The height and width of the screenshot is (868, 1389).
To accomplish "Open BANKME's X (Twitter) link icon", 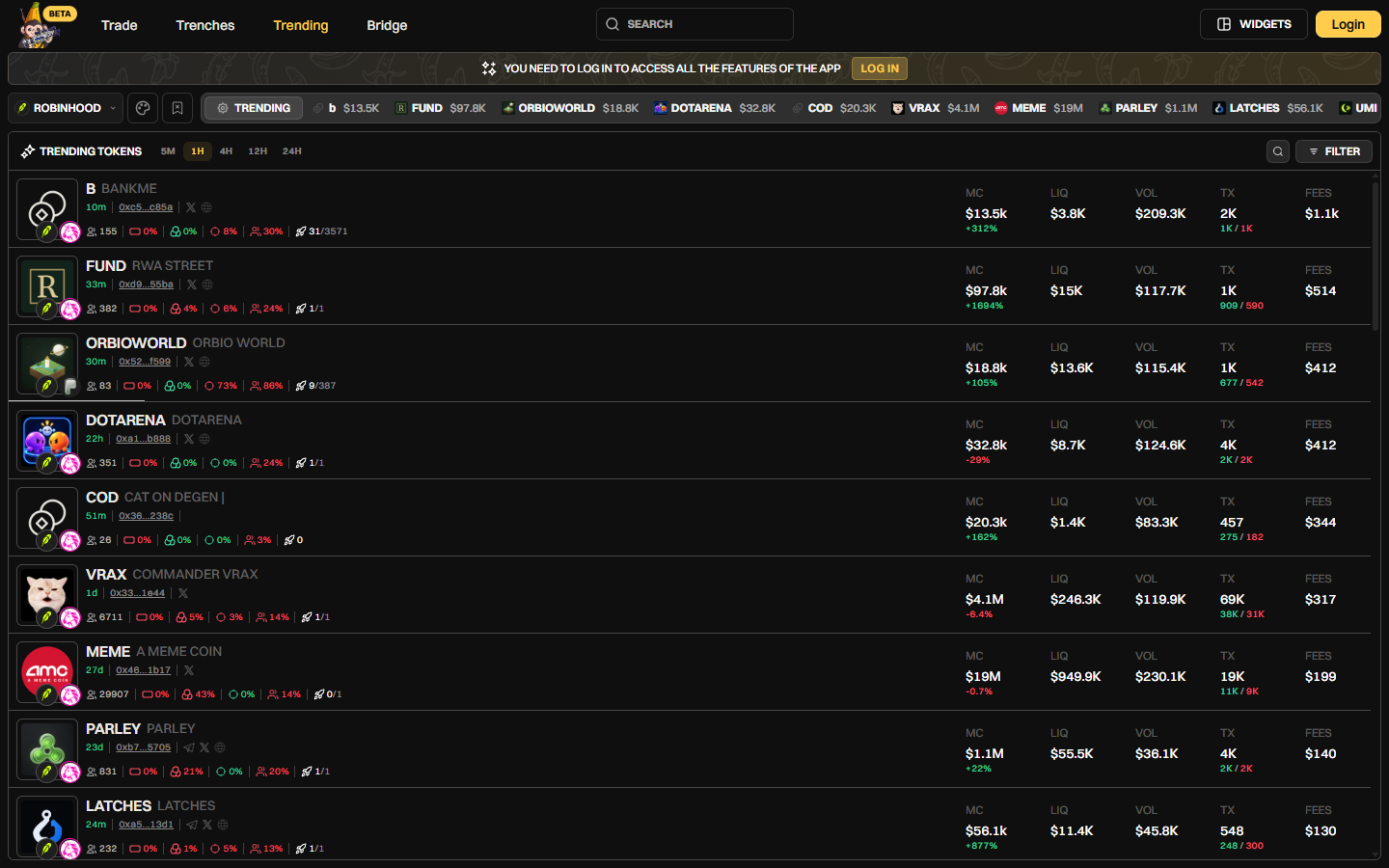I will 191,207.
